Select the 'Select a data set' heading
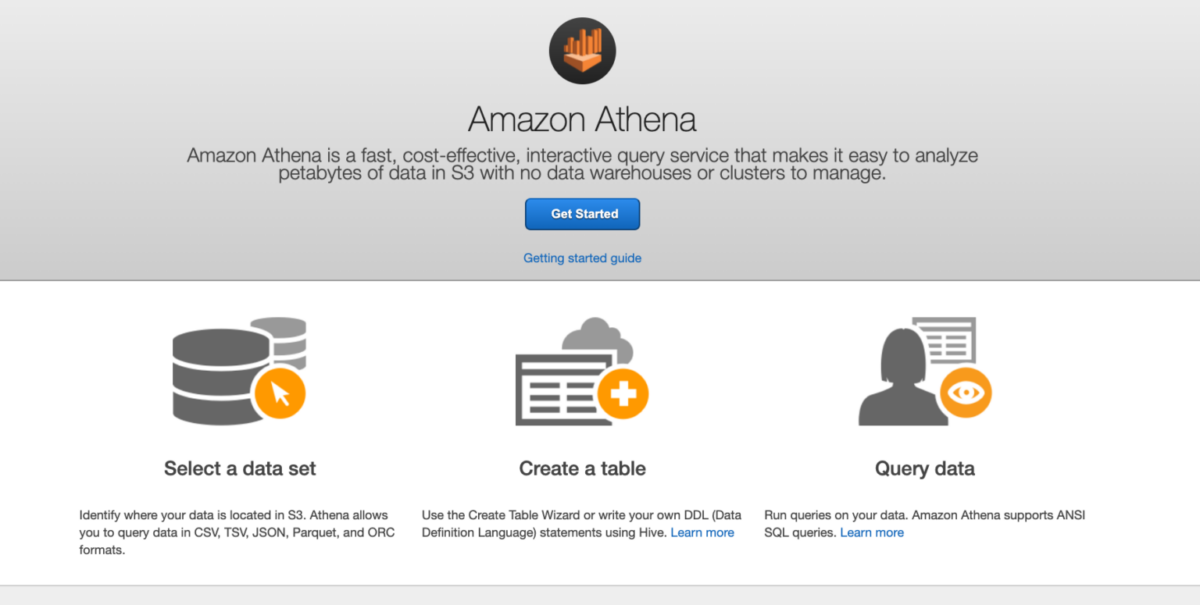Viewport: 1200px width, 605px height. (x=240, y=468)
